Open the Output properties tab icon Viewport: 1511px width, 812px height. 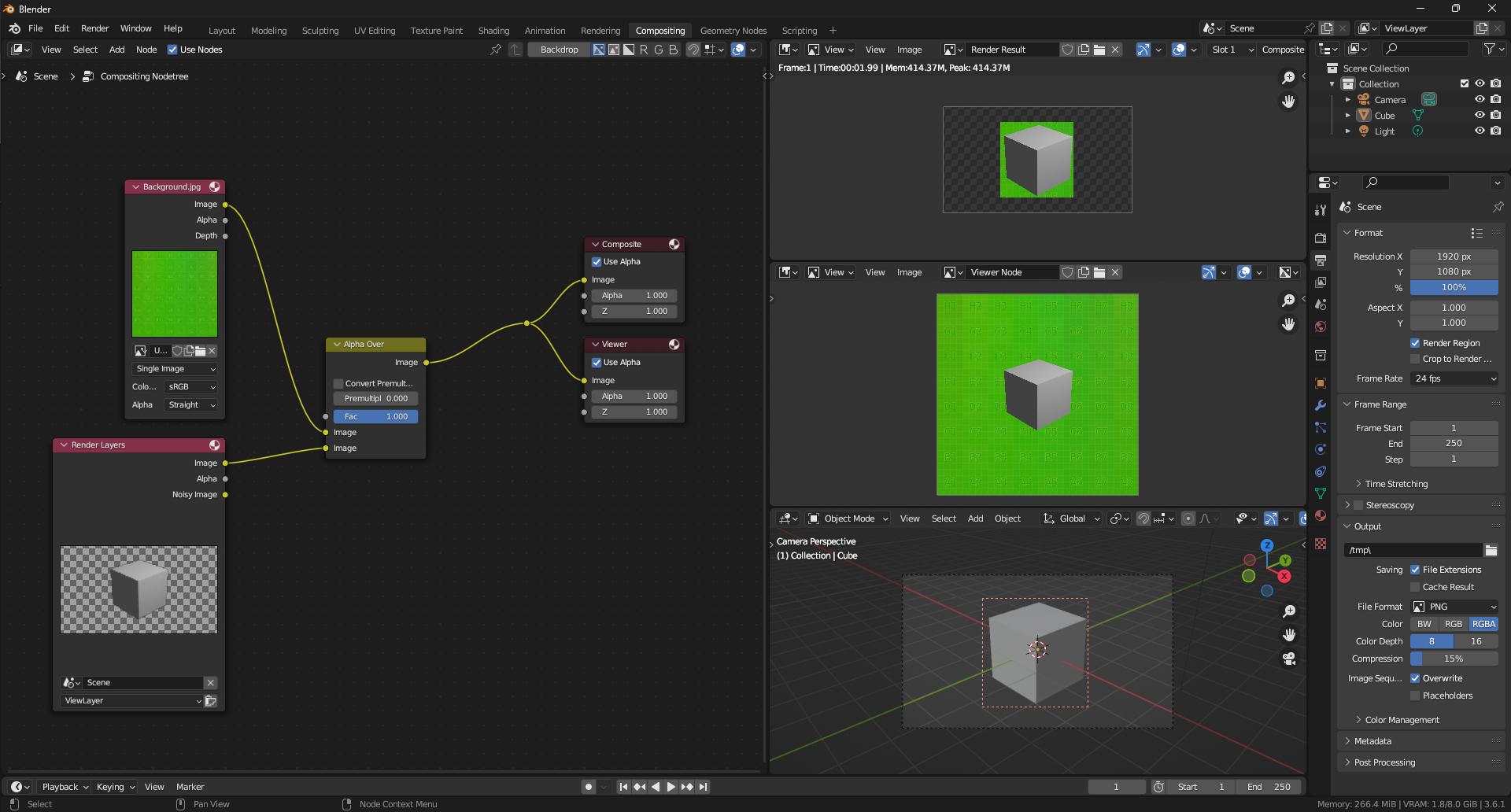[1321, 260]
